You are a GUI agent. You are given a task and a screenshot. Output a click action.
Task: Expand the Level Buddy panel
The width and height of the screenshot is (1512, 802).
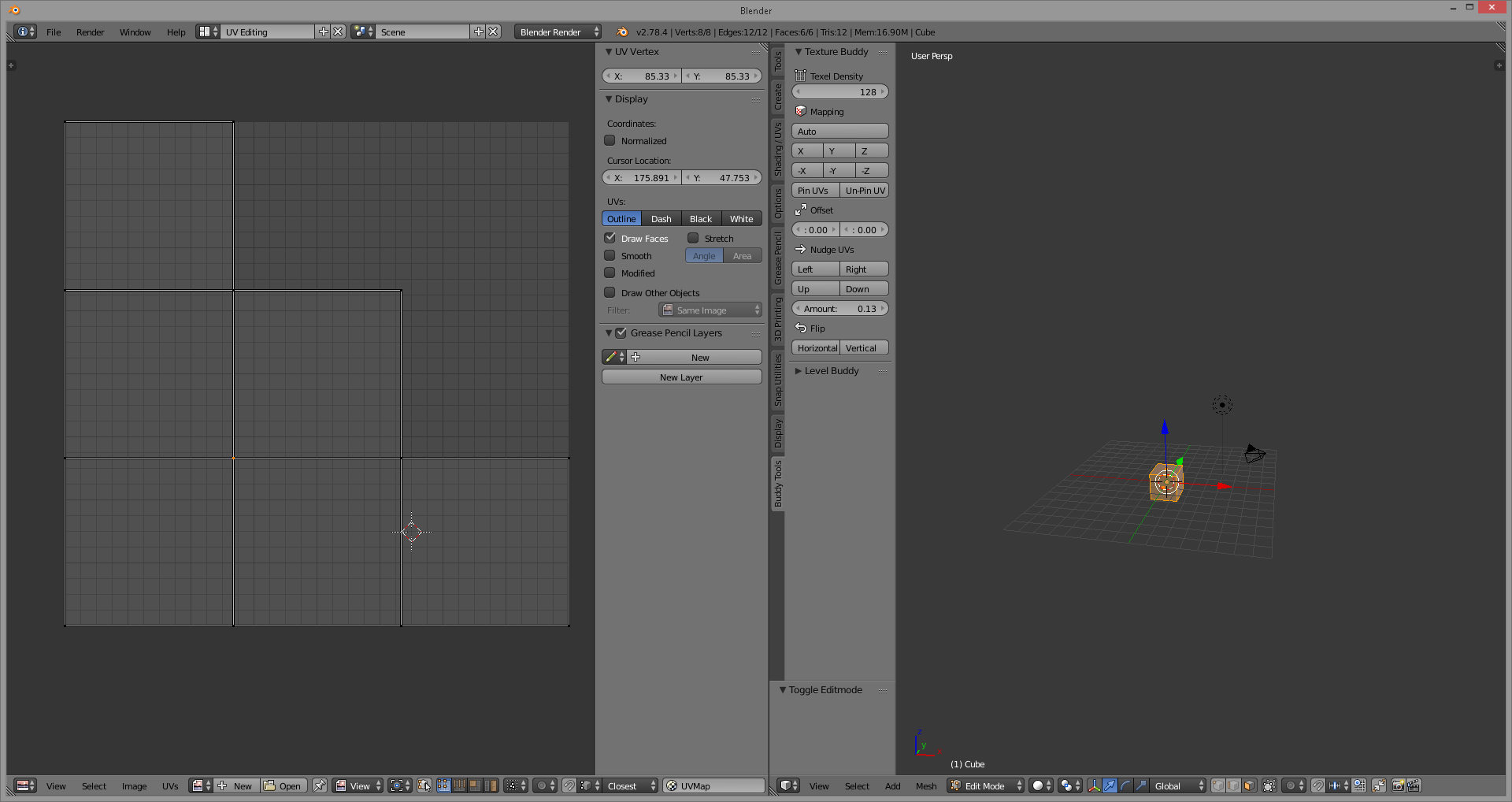click(x=832, y=371)
